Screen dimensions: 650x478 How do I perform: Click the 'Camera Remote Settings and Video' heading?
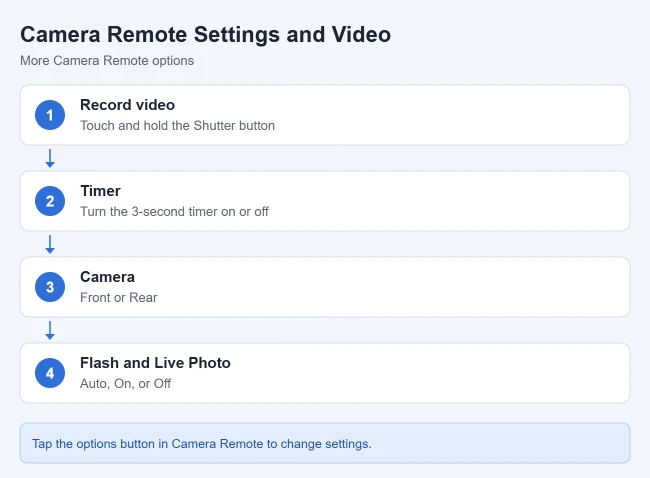[x=205, y=34]
